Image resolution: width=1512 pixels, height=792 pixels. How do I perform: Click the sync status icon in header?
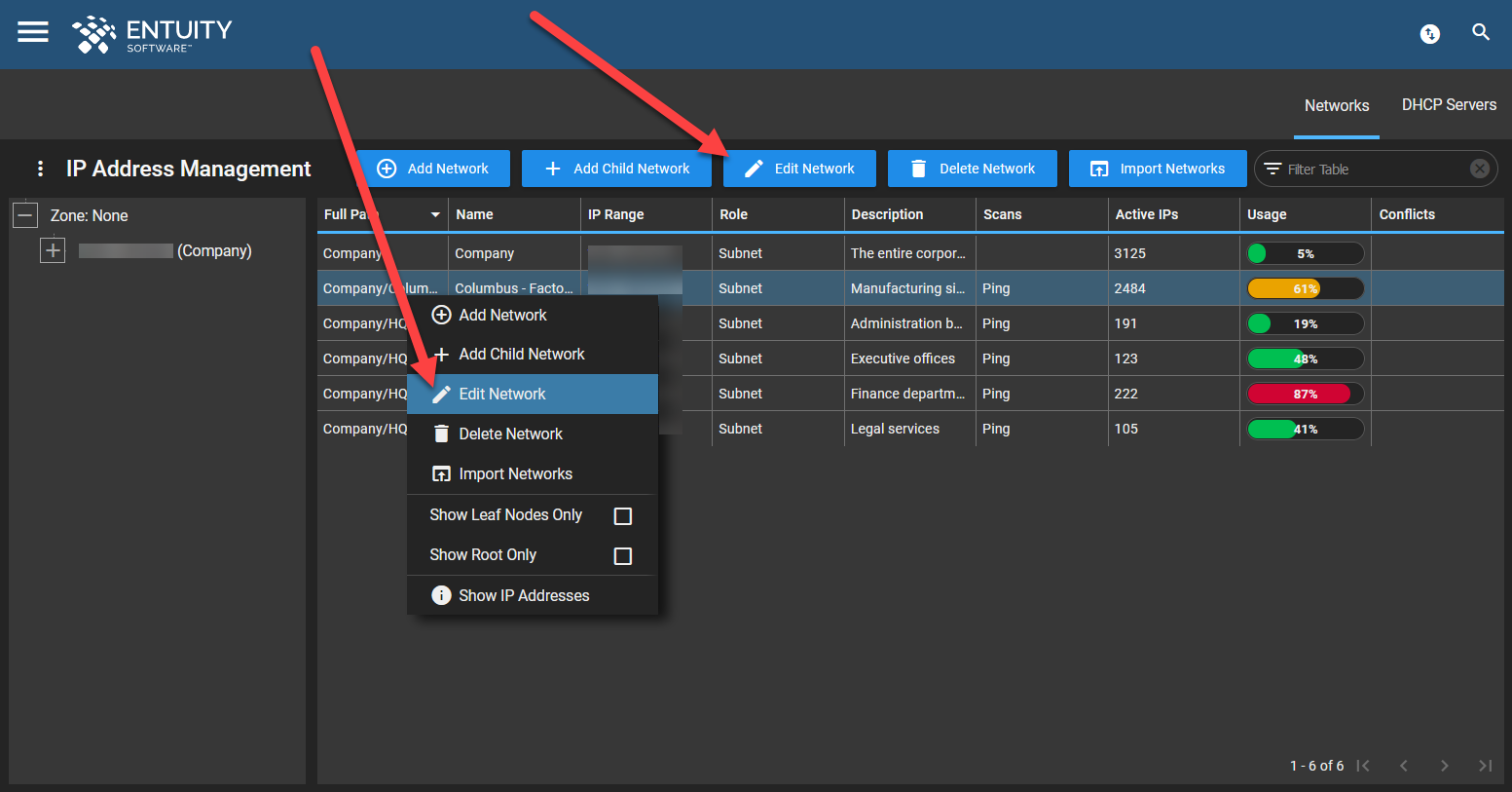click(x=1430, y=34)
